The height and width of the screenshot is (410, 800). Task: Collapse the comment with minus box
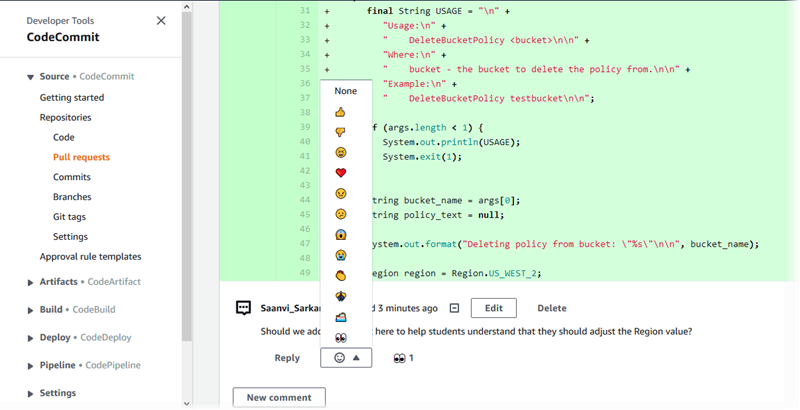pyautogui.click(x=454, y=308)
